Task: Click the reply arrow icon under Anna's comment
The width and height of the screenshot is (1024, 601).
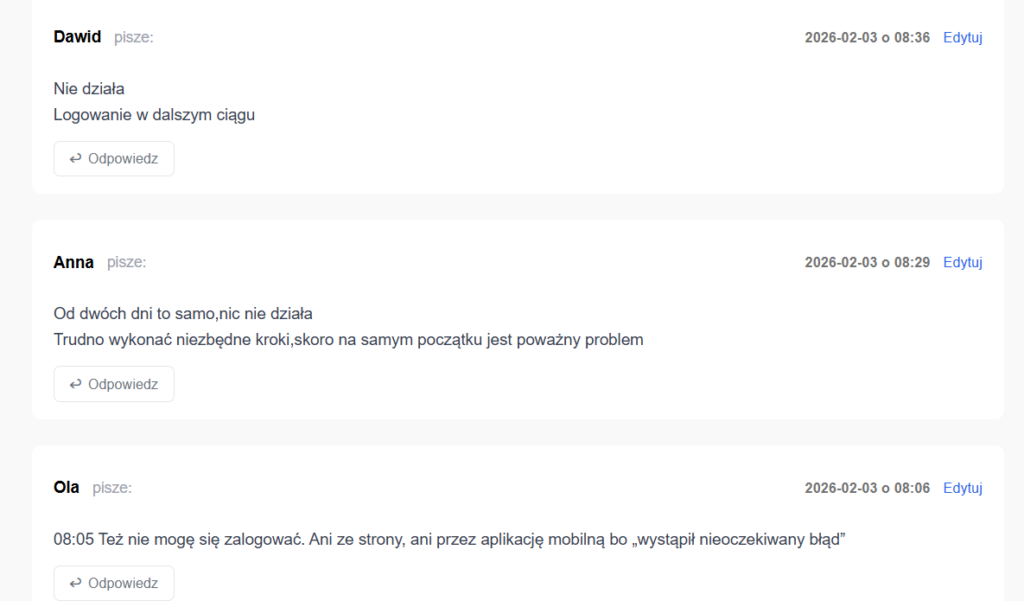Action: (x=75, y=384)
